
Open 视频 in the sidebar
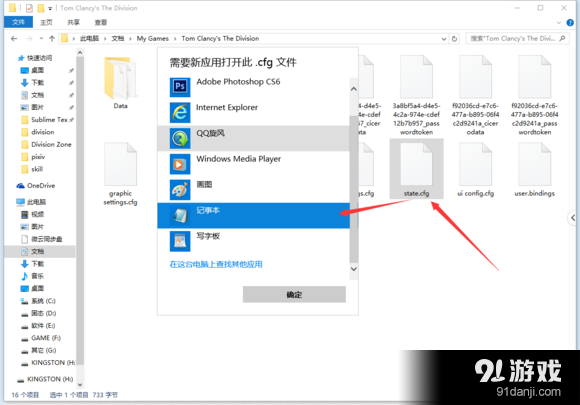[33, 214]
